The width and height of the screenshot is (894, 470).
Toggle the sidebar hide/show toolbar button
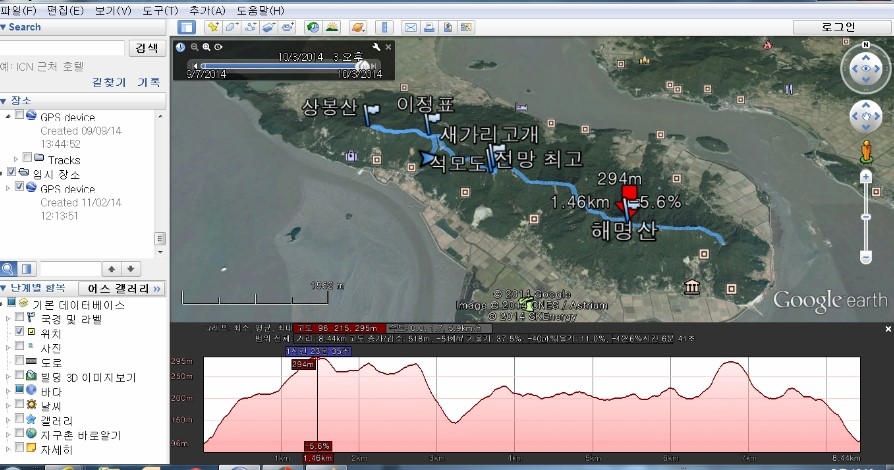(186, 27)
